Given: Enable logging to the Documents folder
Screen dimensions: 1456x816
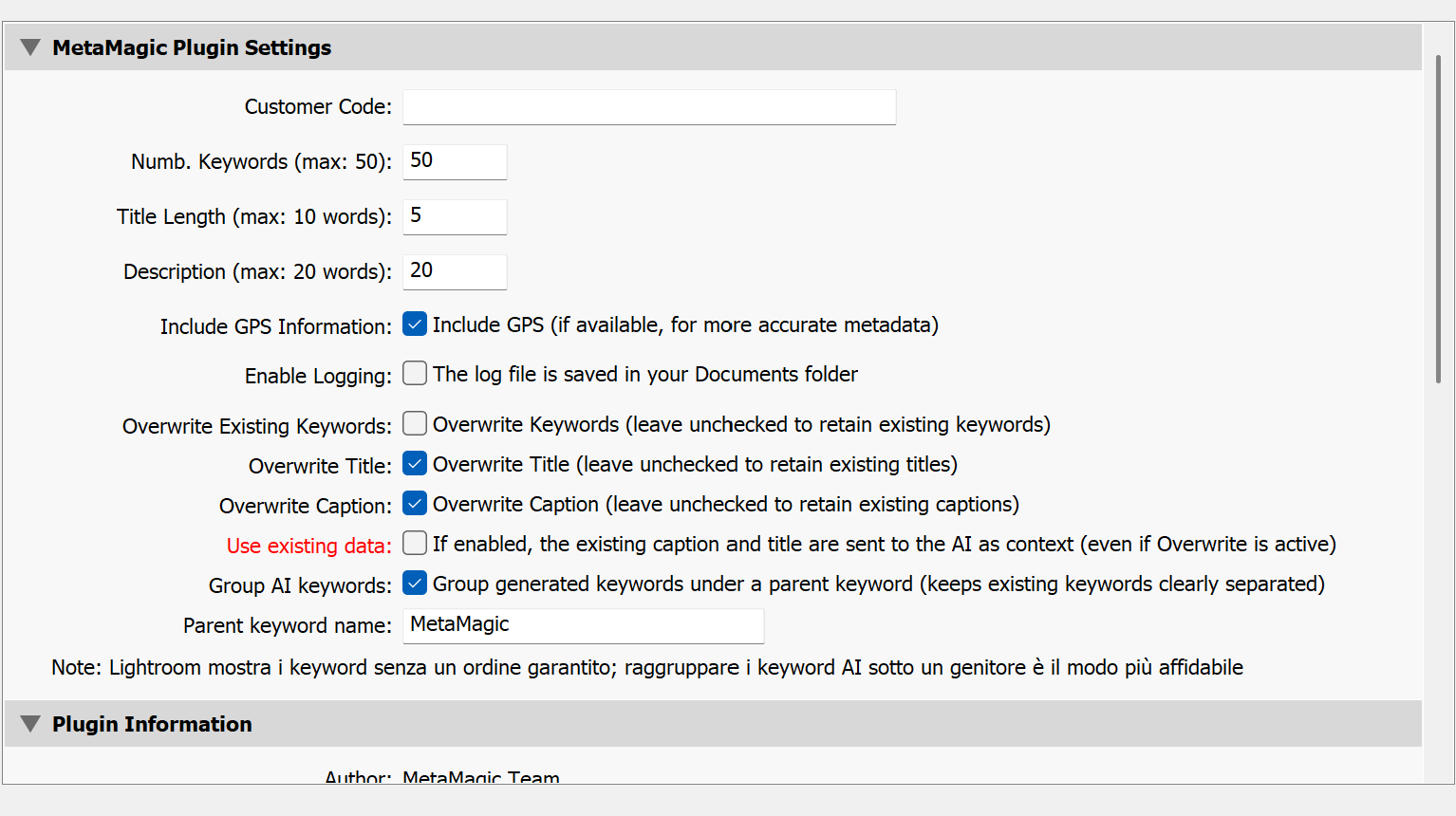Looking at the screenshot, I should click(x=414, y=373).
